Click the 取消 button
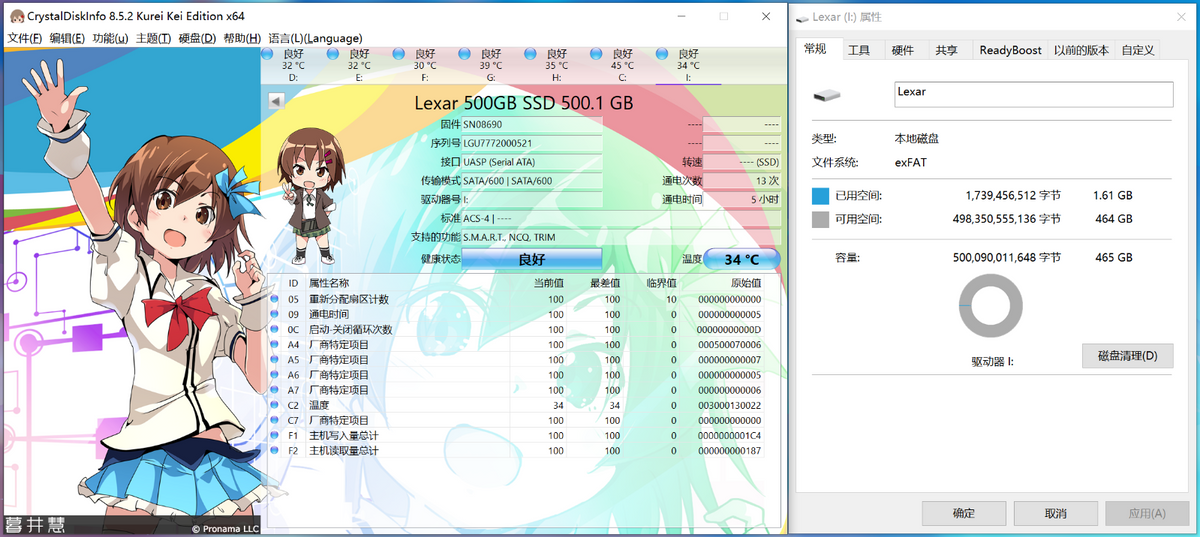 1055,513
